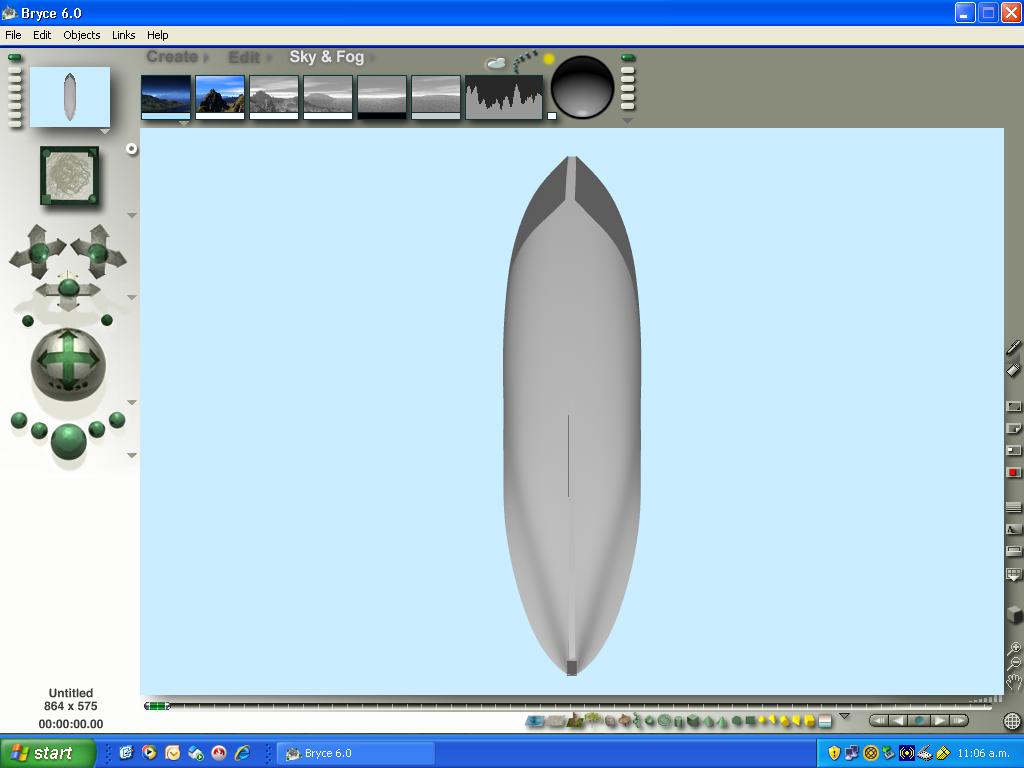The width and height of the screenshot is (1024, 768).
Task: Open the Help menu
Action: pos(157,35)
